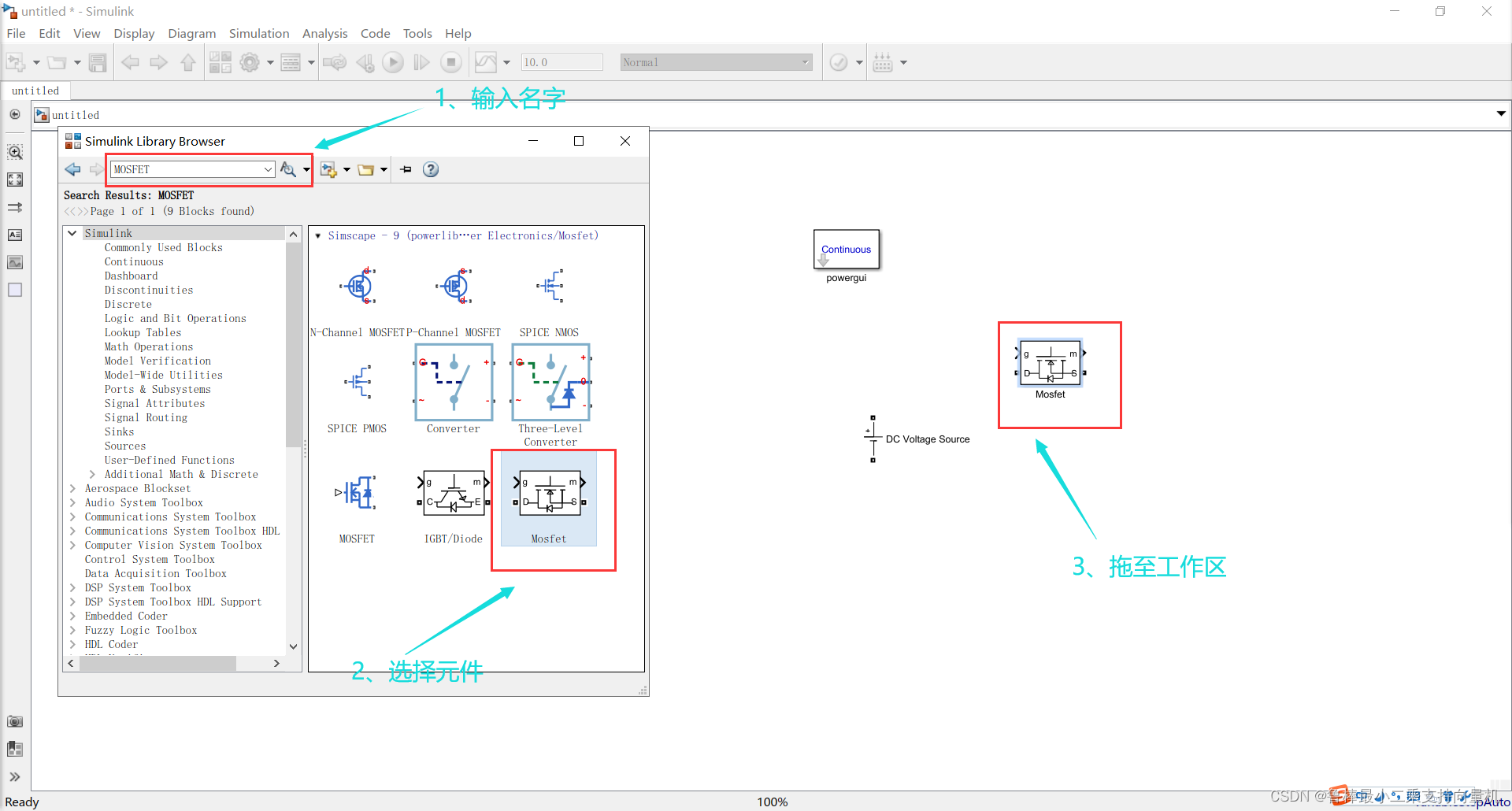Open the Code menu
1512x811 pixels.
(375, 33)
